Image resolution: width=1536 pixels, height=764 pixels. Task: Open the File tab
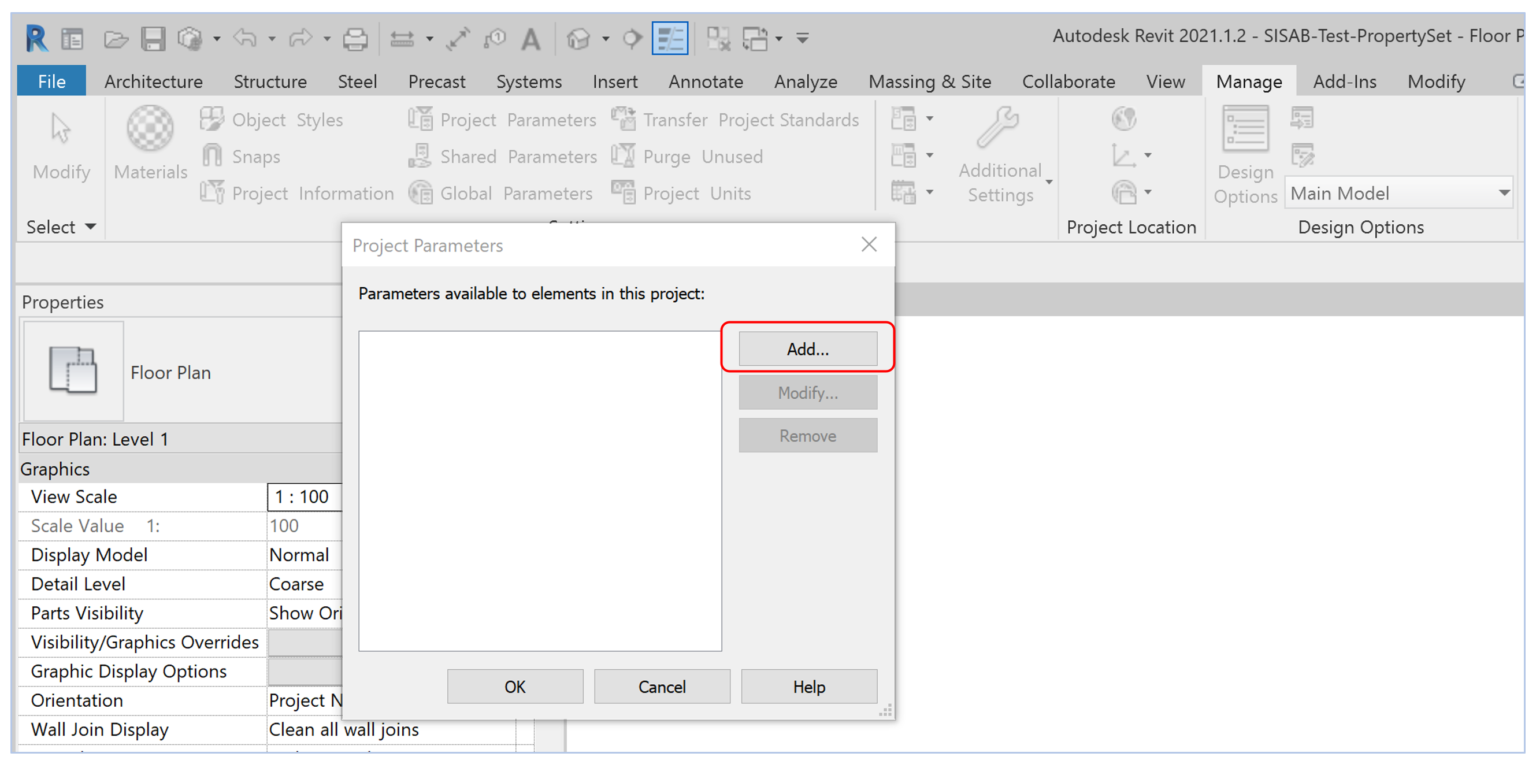pos(52,81)
